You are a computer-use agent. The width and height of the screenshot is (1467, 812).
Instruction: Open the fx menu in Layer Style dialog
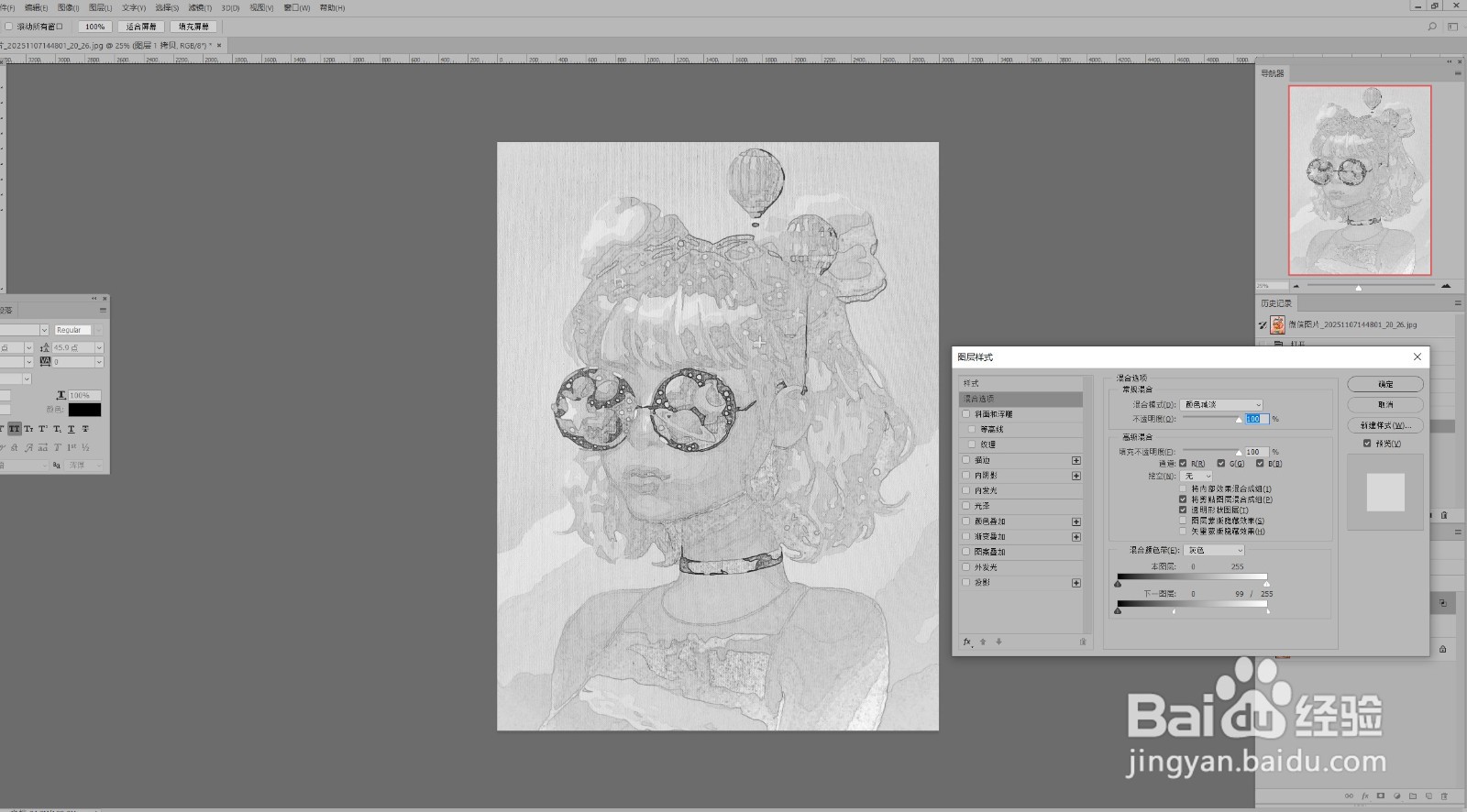coord(967,642)
